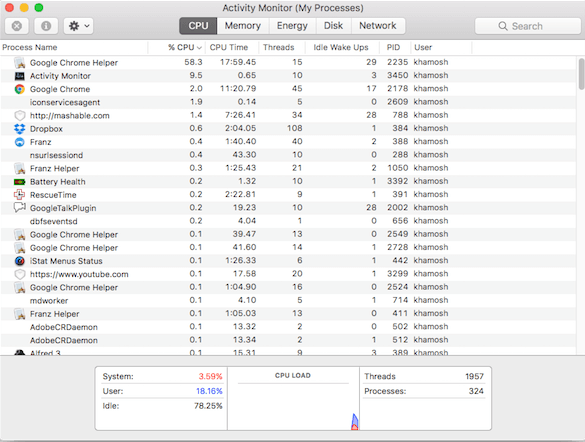Sort by Process Name column header
This screenshot has width=585, height=442.
click(x=30, y=47)
